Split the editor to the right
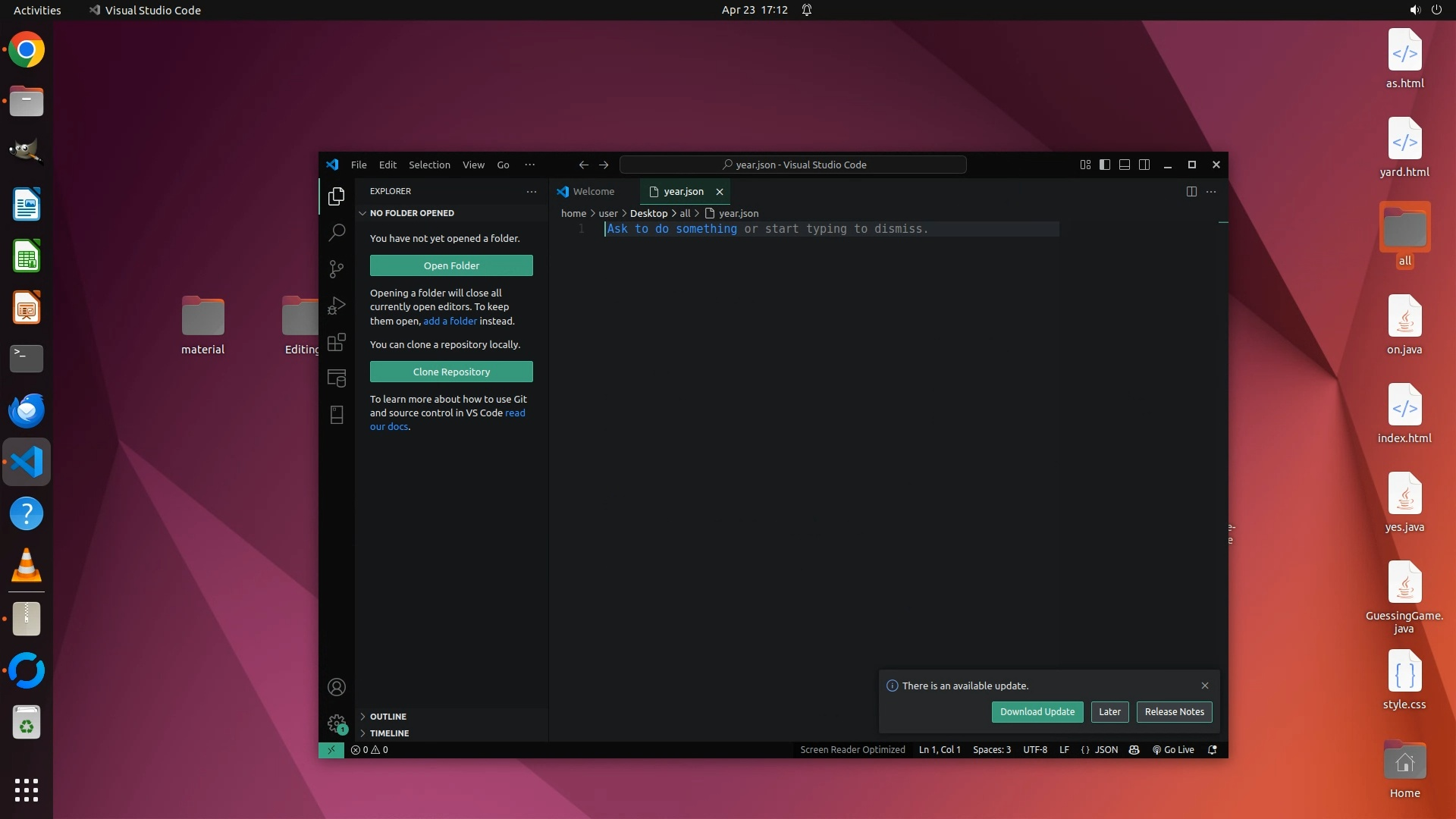The height and width of the screenshot is (819, 1456). tap(1191, 192)
